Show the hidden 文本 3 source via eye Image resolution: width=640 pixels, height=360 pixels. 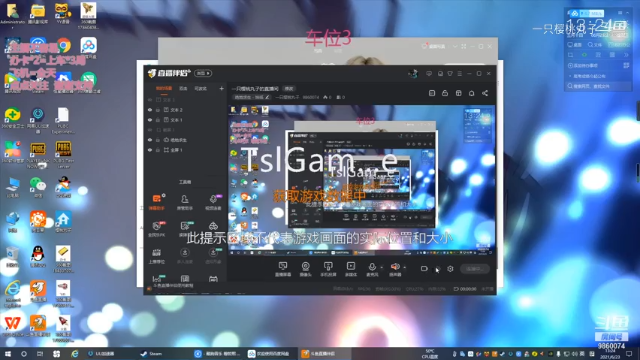coord(150,100)
